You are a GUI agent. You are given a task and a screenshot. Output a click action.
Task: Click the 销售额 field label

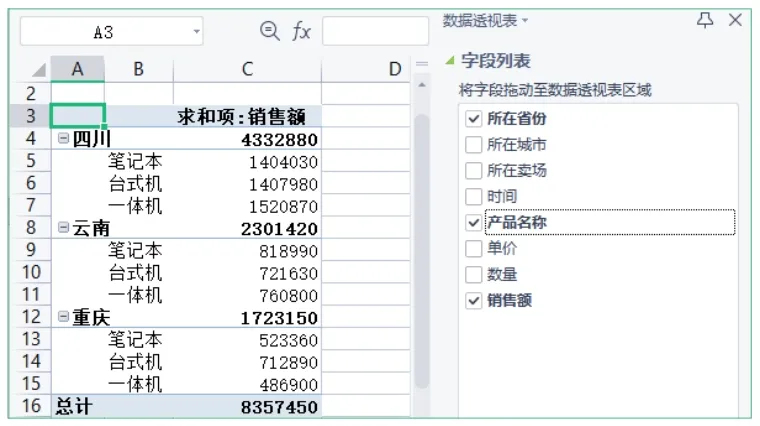pos(509,300)
